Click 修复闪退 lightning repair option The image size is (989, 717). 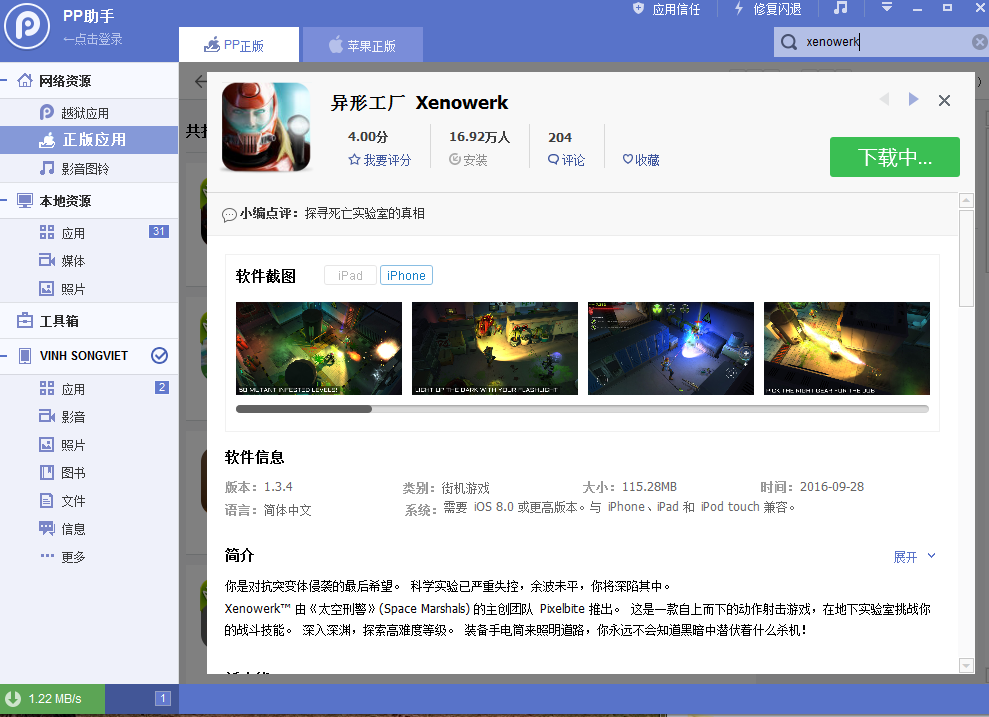click(x=767, y=9)
